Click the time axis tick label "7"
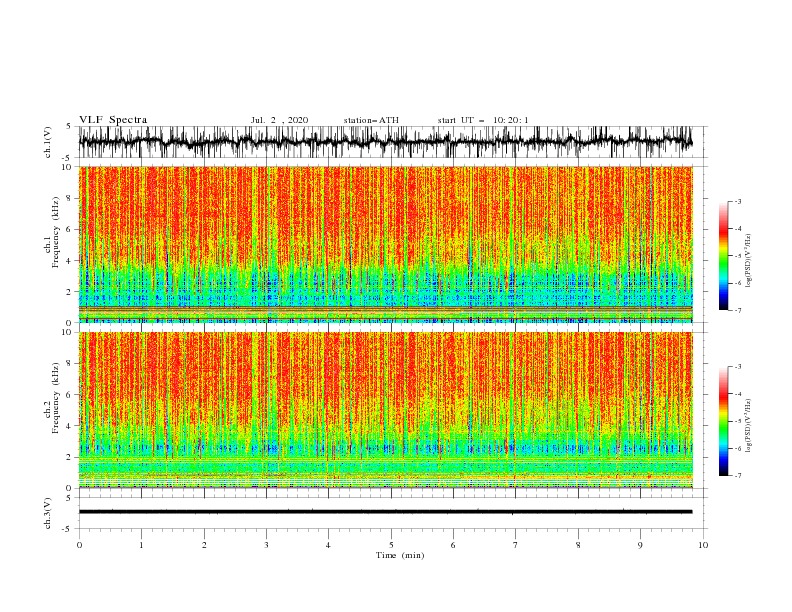 click(516, 545)
